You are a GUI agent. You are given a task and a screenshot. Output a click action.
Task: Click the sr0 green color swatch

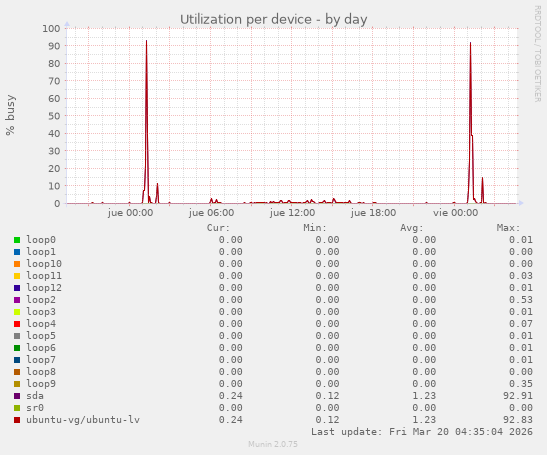pyautogui.click(x=17, y=408)
